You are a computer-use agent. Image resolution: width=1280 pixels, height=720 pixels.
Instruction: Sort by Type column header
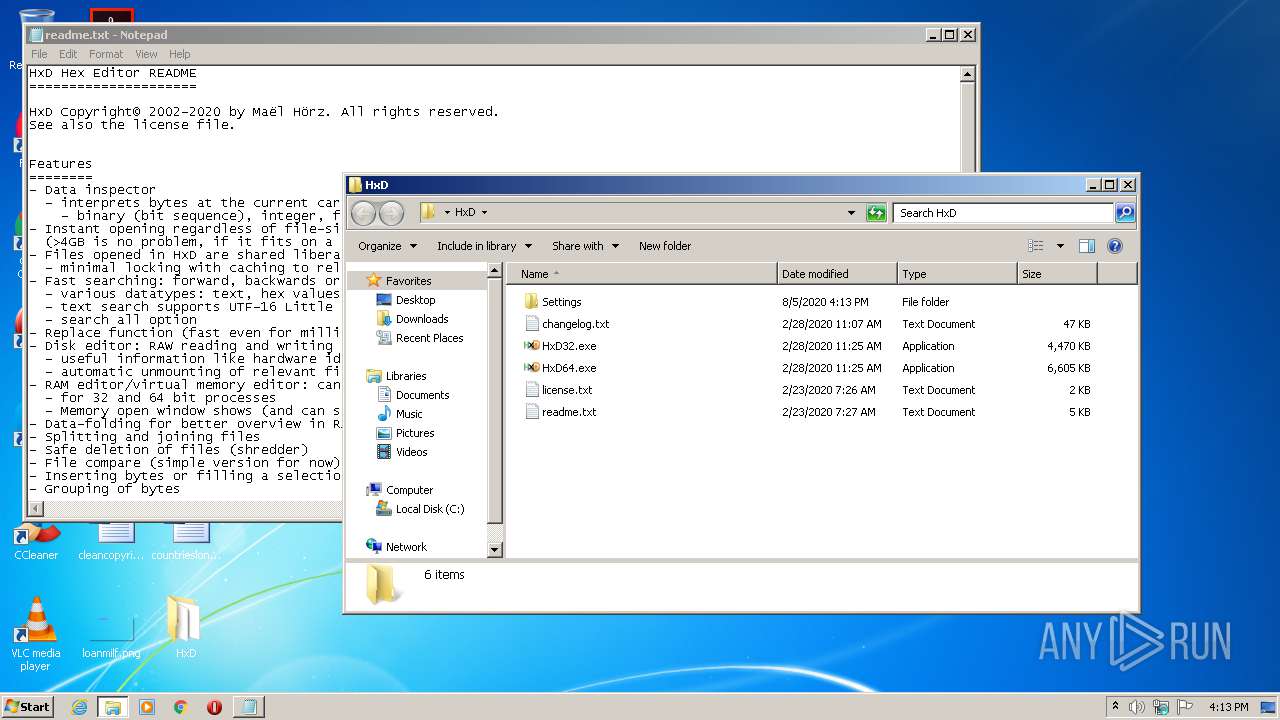tap(957, 274)
